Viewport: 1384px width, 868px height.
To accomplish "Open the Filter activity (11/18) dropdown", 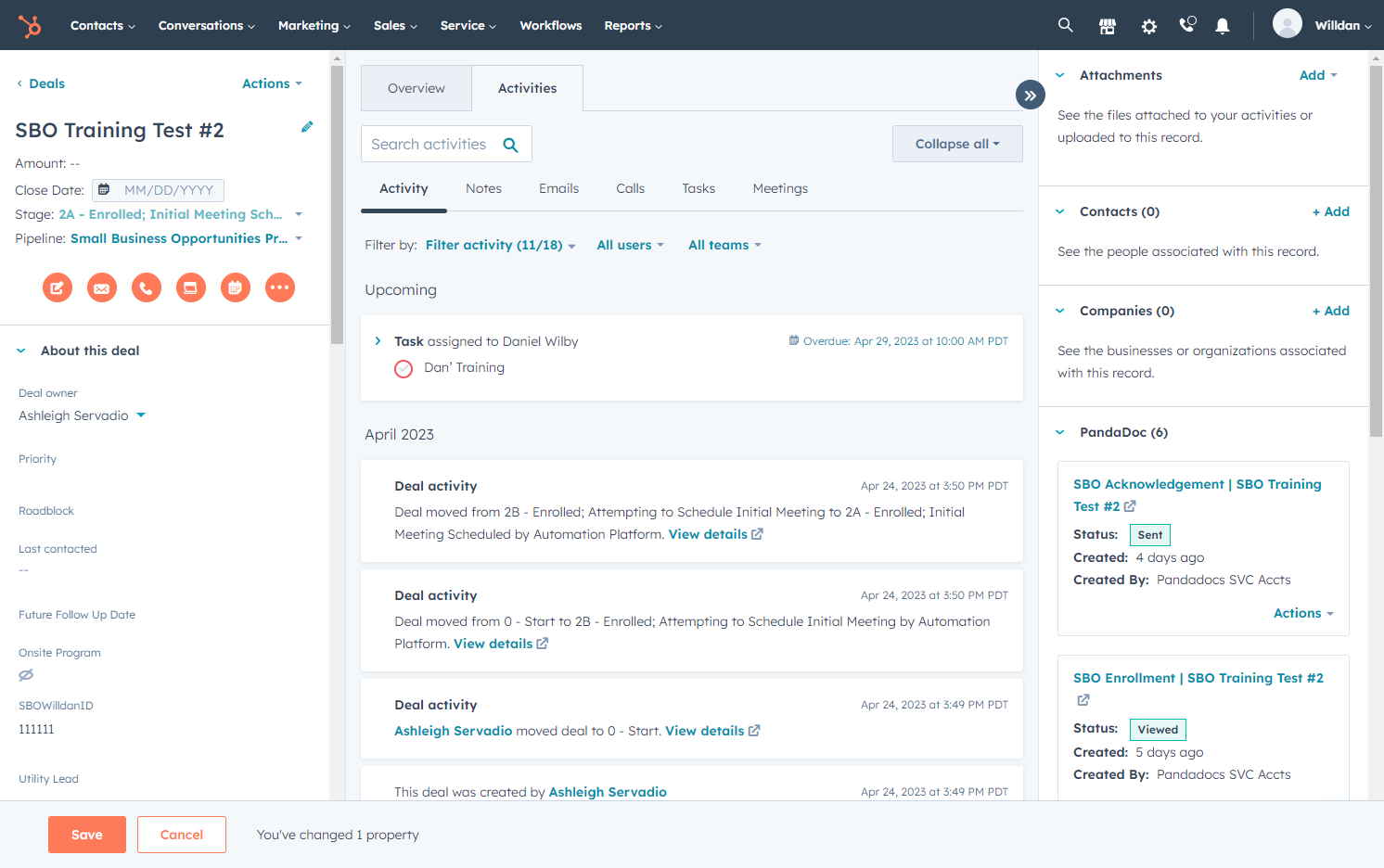I will coord(501,245).
